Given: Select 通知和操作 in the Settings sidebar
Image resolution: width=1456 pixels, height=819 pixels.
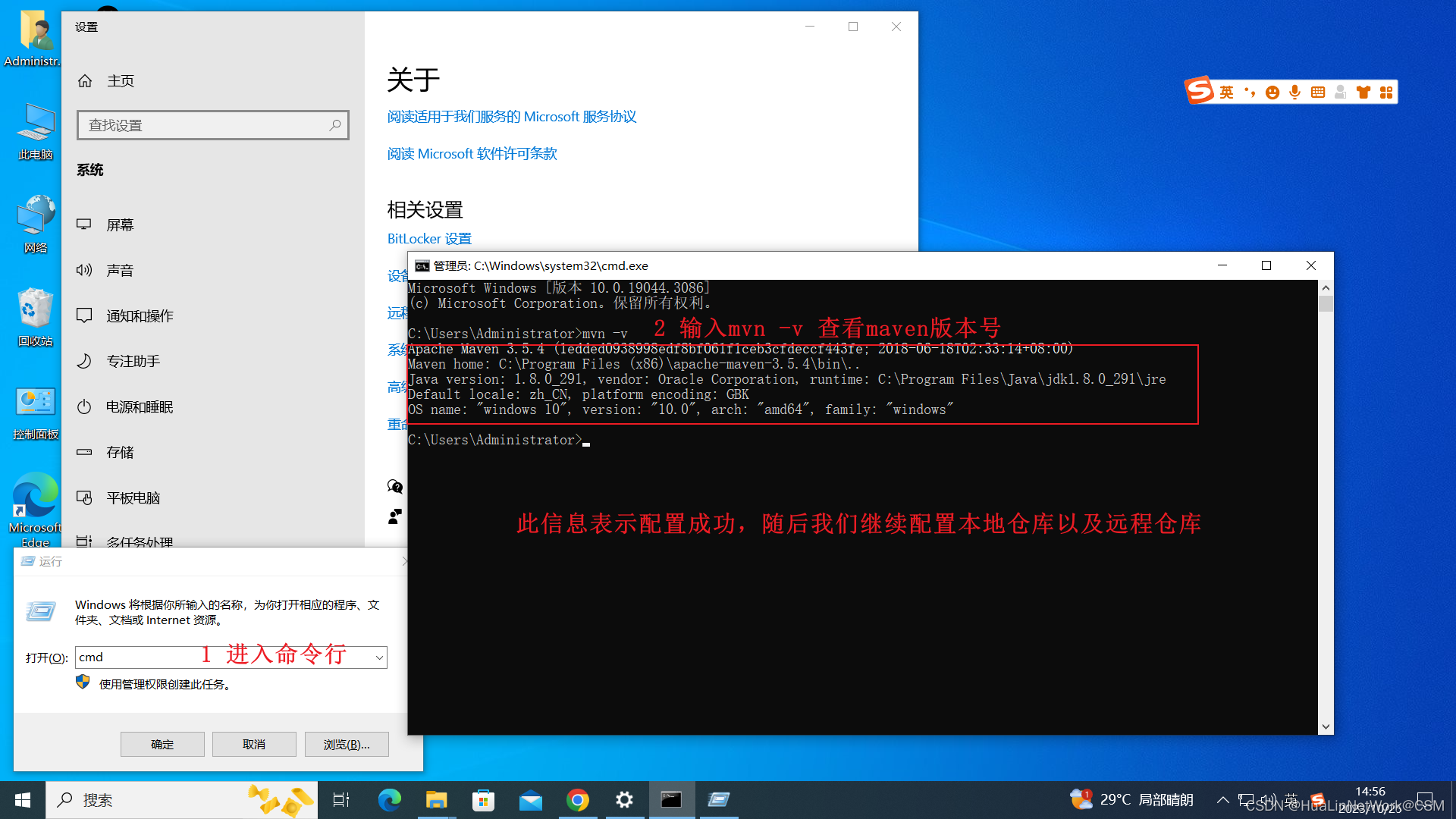Looking at the screenshot, I should 212,315.
